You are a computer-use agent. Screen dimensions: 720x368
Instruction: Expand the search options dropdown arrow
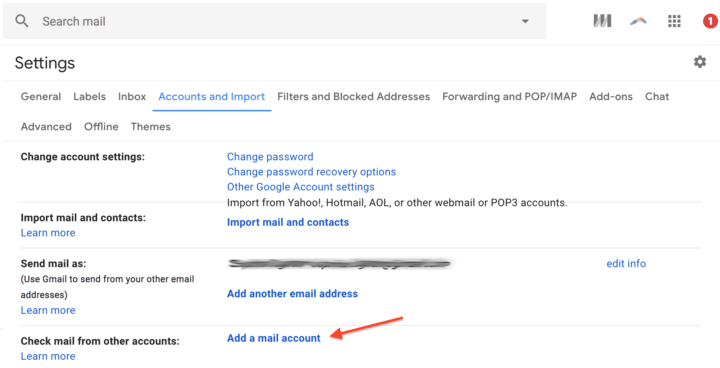[525, 22]
